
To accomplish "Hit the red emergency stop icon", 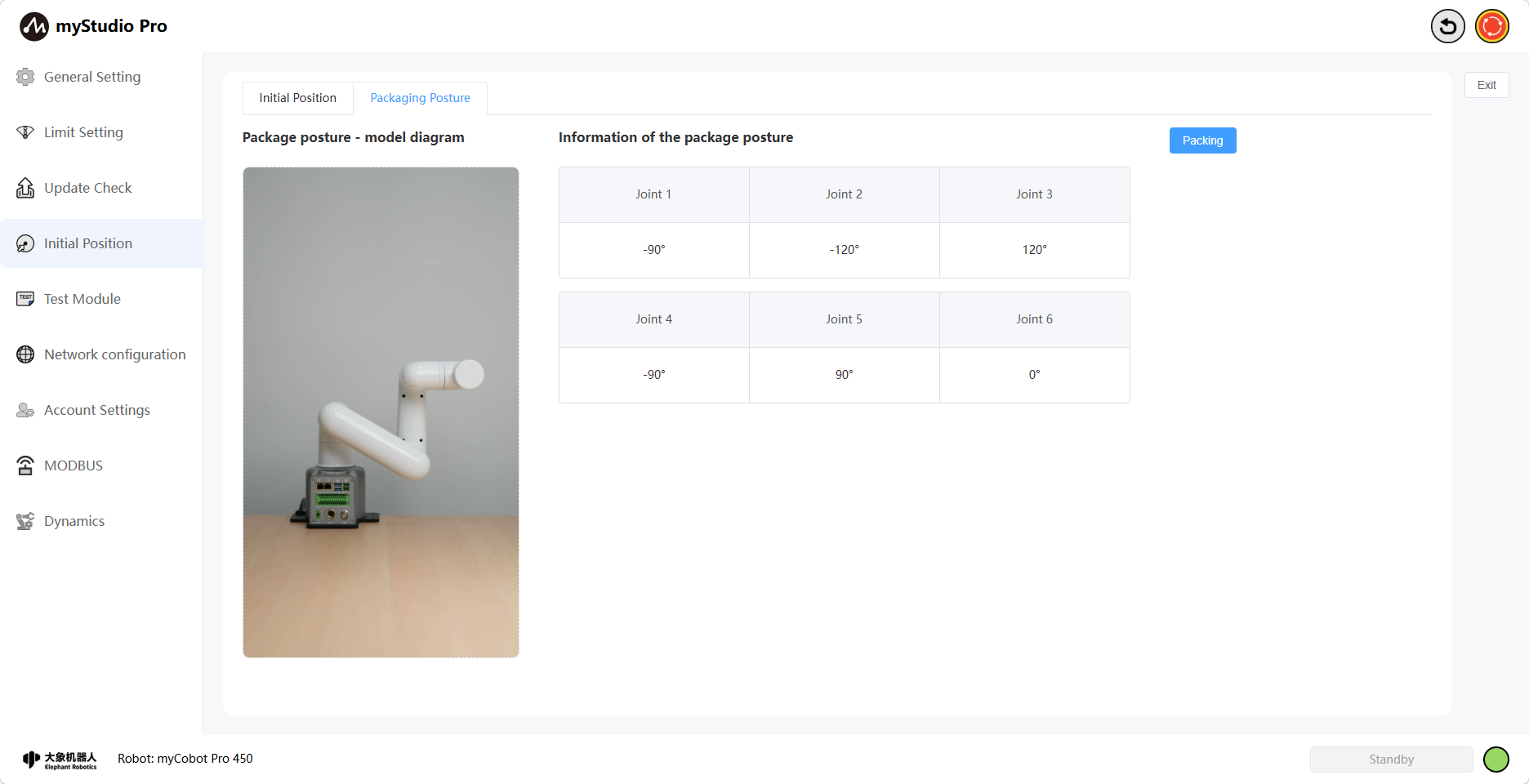I will click(1491, 26).
